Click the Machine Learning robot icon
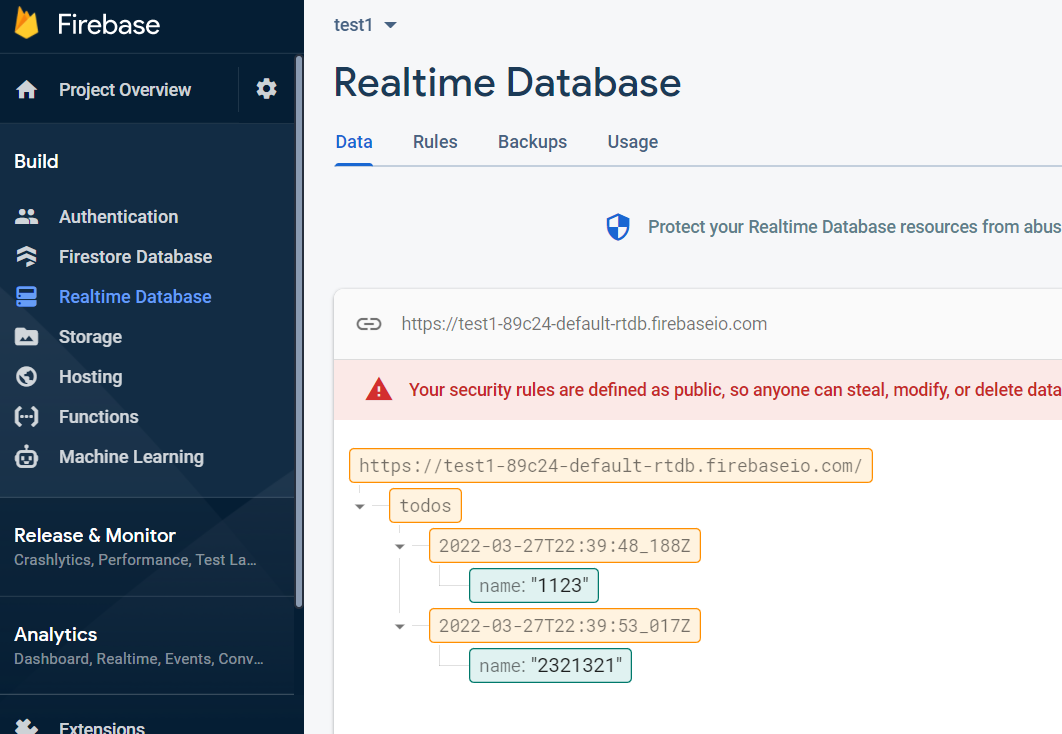The height and width of the screenshot is (734, 1062). [x=27, y=457]
